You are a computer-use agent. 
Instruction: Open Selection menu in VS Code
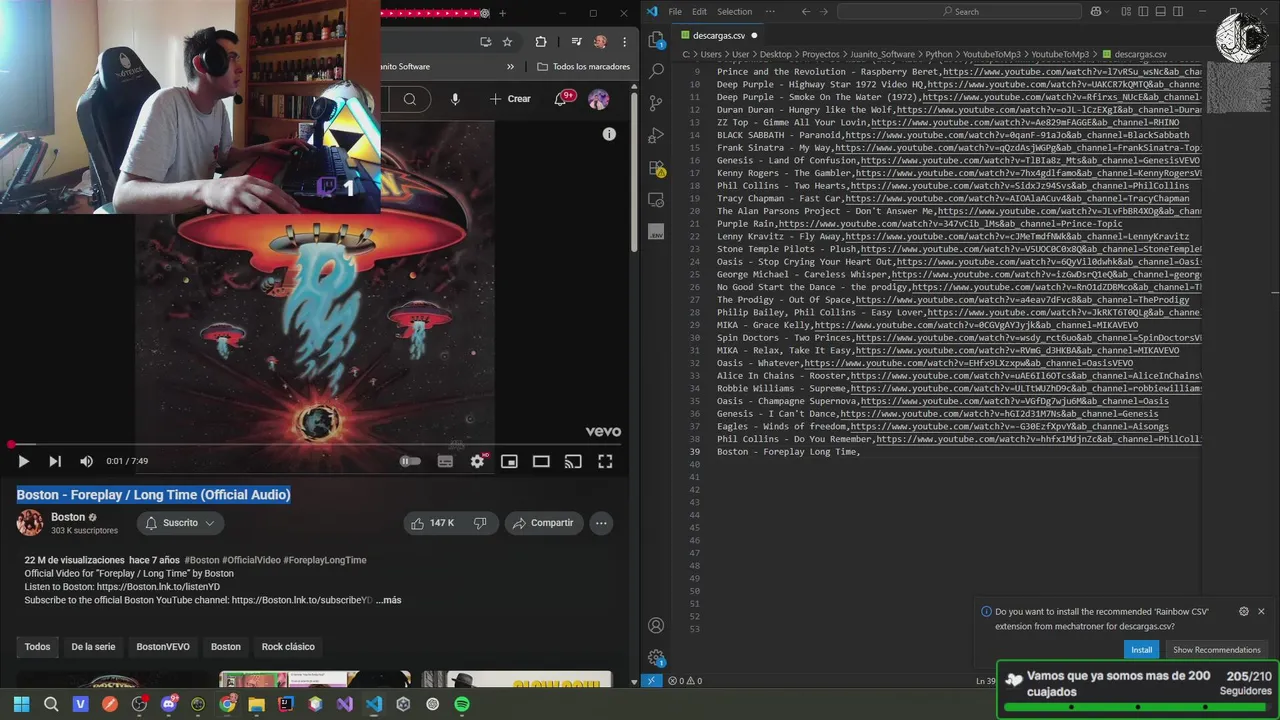734,11
